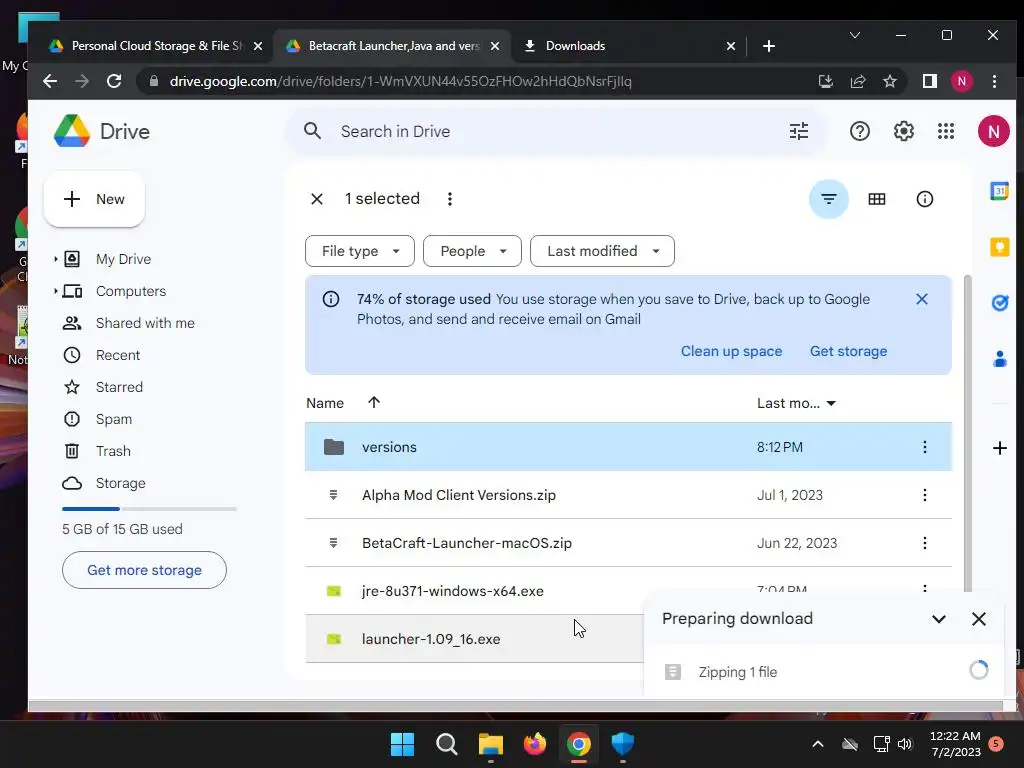Open a new Chrome tab

769,46
